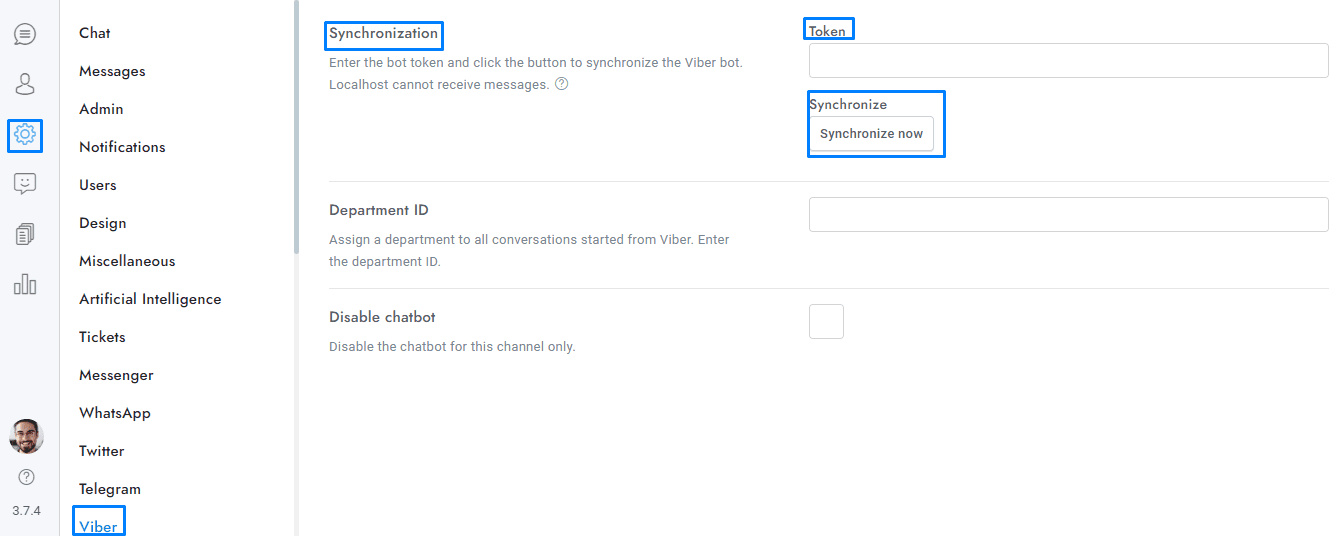Image resolution: width=1341 pixels, height=536 pixels.
Task: Click the settings gear icon
Action: point(25,134)
